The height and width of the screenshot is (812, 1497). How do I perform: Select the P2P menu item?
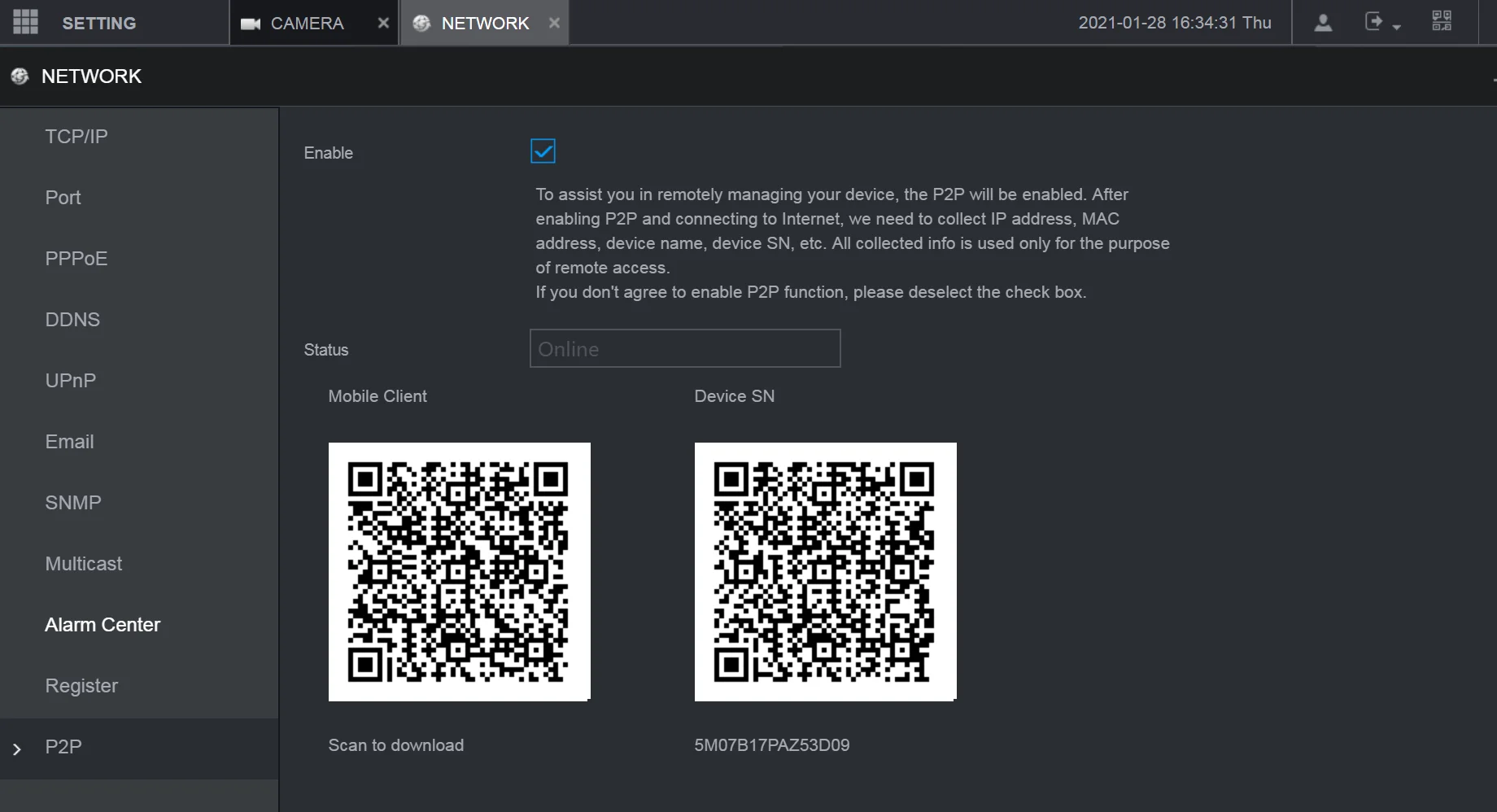pos(139,748)
